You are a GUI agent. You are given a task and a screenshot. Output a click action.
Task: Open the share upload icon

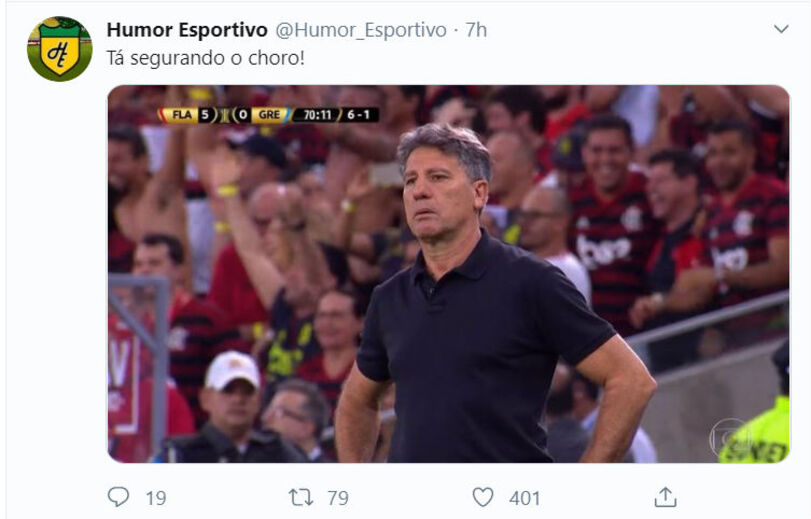pyautogui.click(x=665, y=497)
